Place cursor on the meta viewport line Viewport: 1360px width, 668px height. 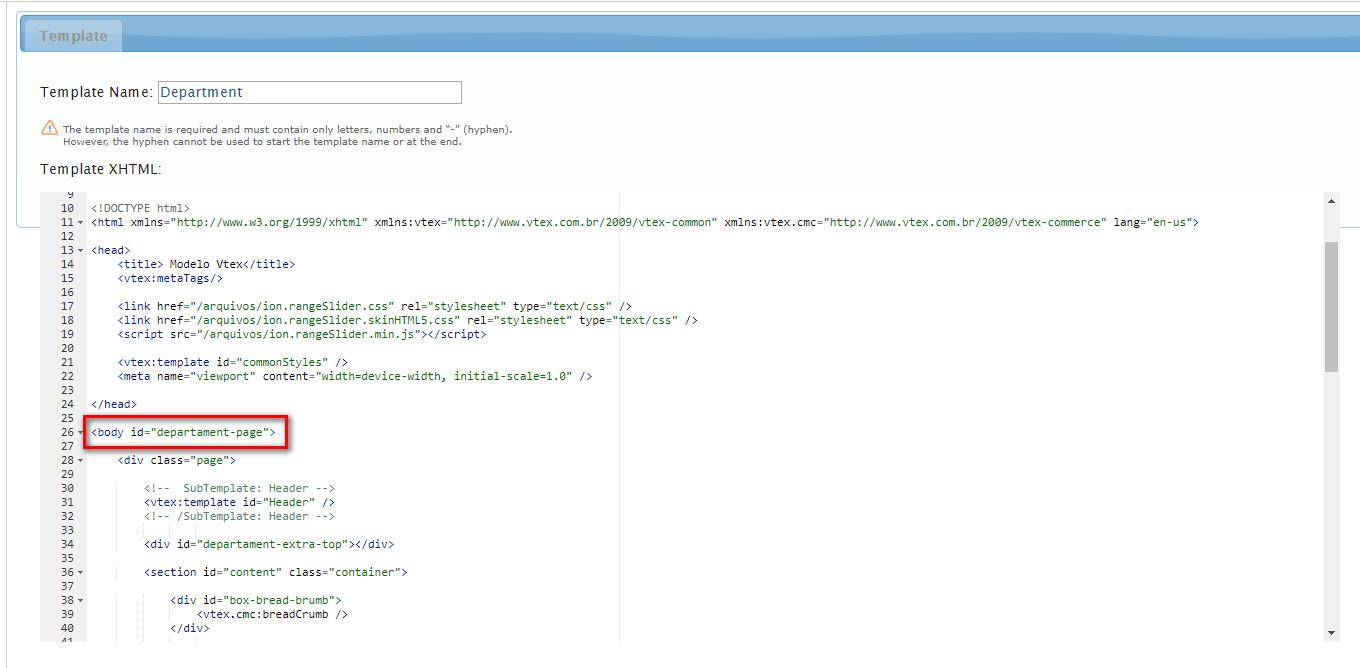coord(354,376)
